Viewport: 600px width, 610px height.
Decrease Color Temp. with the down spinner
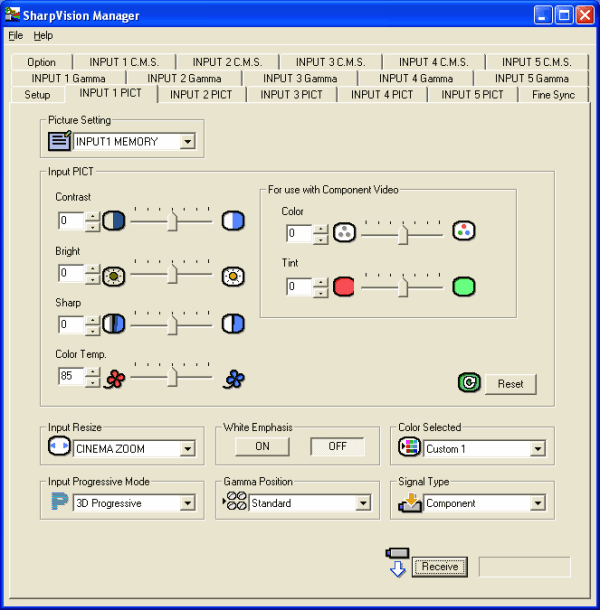[x=92, y=382]
